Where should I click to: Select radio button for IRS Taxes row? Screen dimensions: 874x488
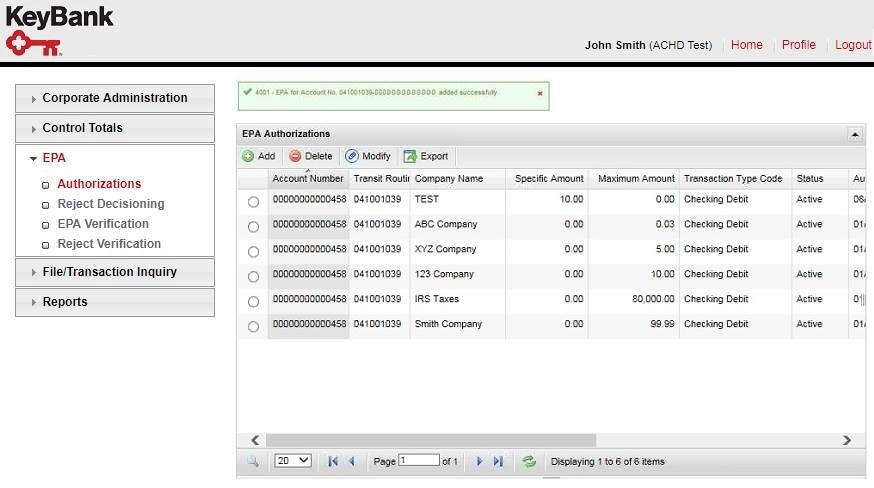coord(253,302)
